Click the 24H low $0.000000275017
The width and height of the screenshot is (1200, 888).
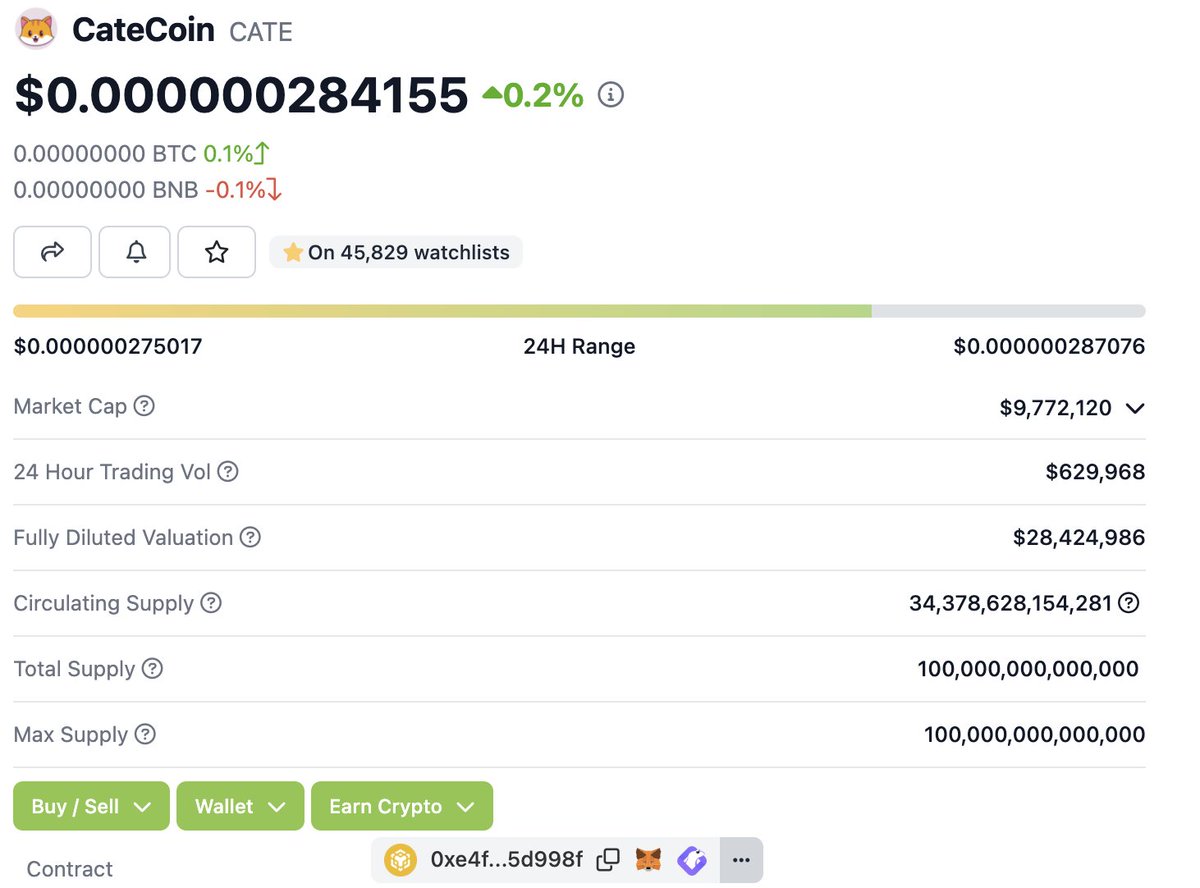point(108,347)
